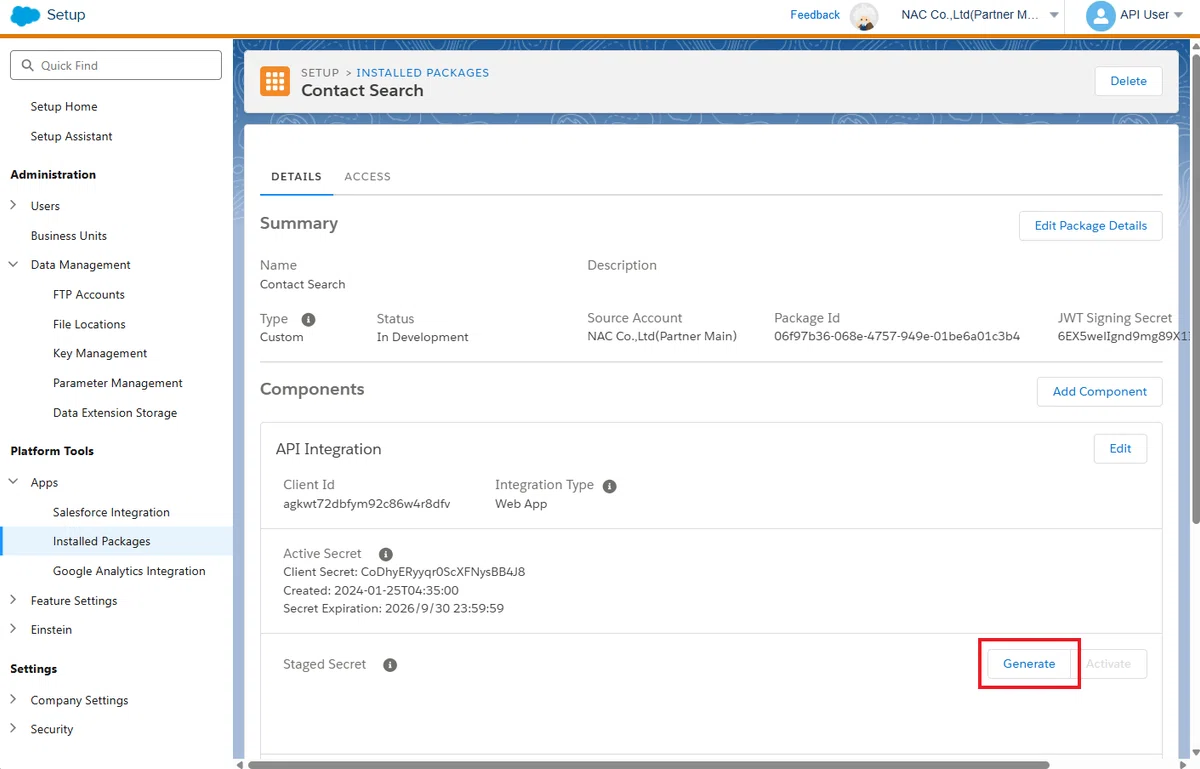Expand the Security section chevron
The image size is (1200, 769).
pos(13,730)
